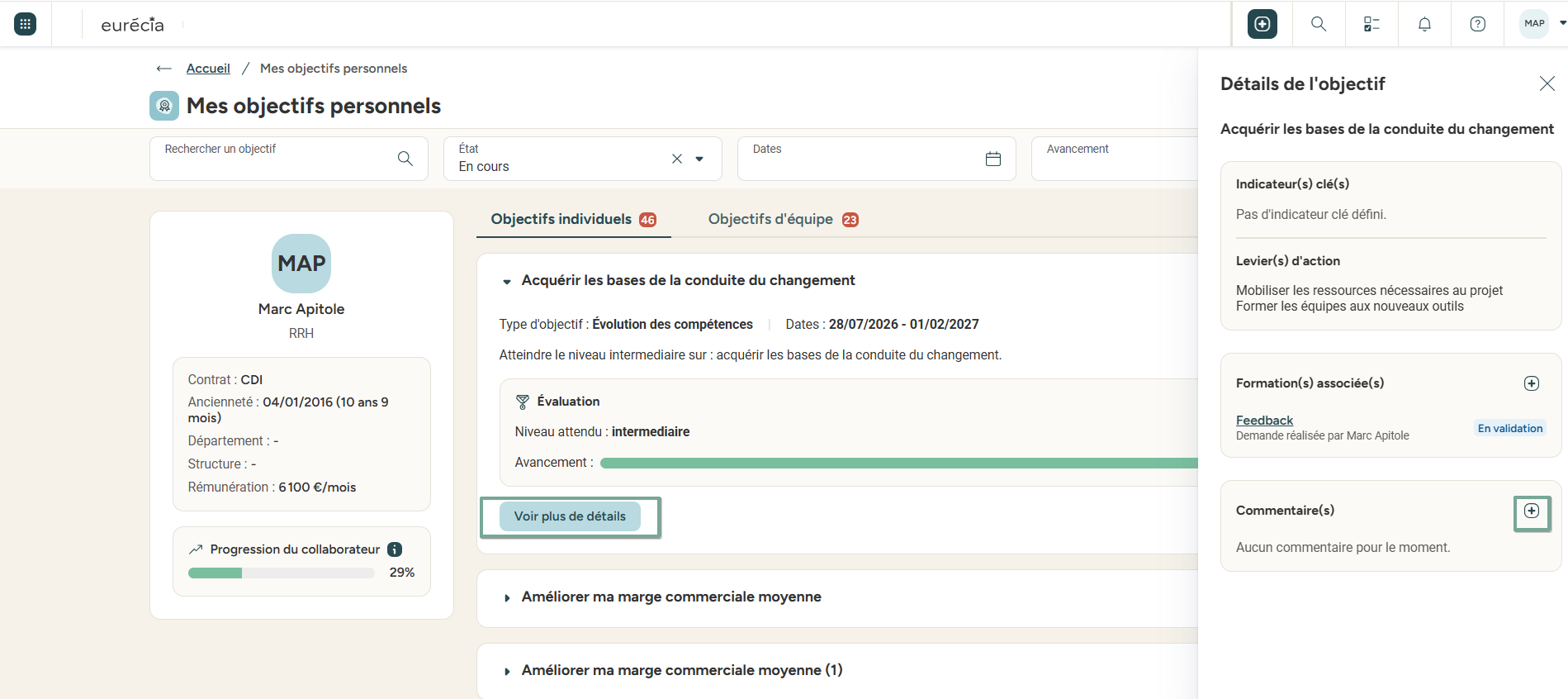The width and height of the screenshot is (1568, 699).
Task: Add an associated formation with plus icon
Action: [1532, 383]
